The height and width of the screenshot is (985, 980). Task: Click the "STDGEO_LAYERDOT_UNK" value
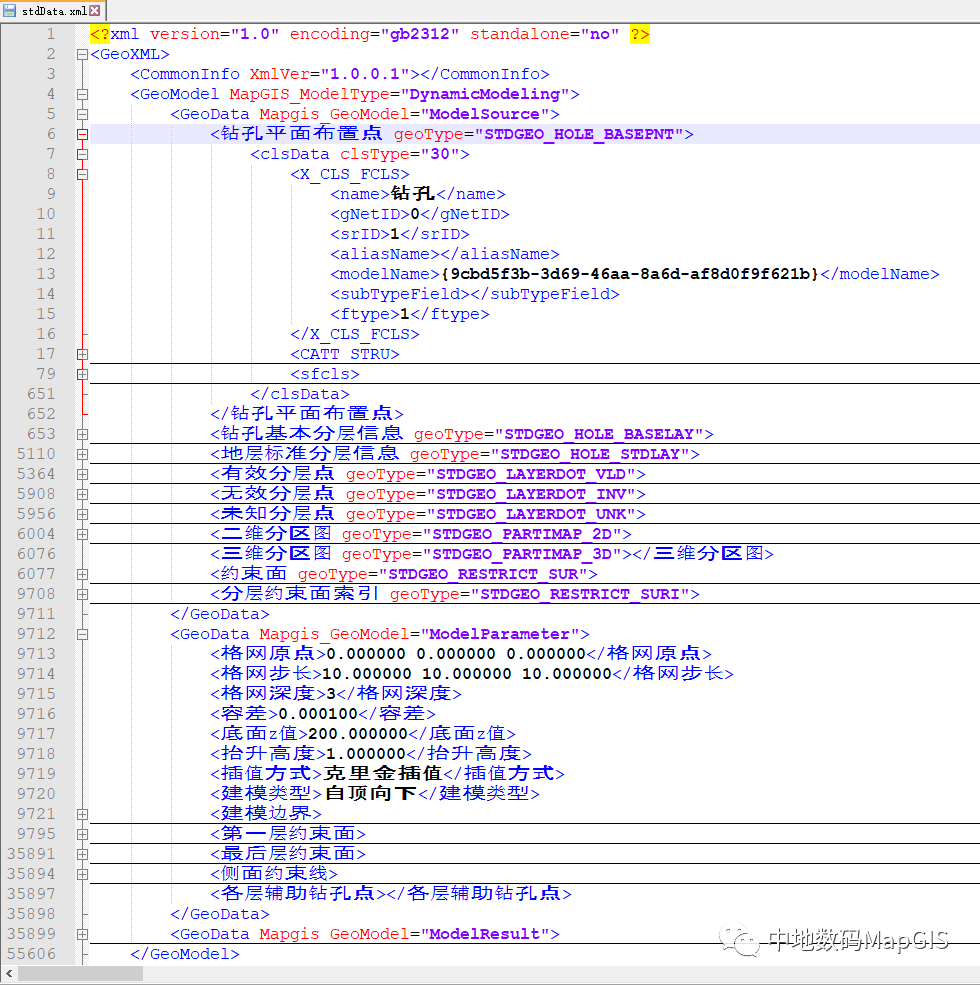pyautogui.click(x=531, y=514)
